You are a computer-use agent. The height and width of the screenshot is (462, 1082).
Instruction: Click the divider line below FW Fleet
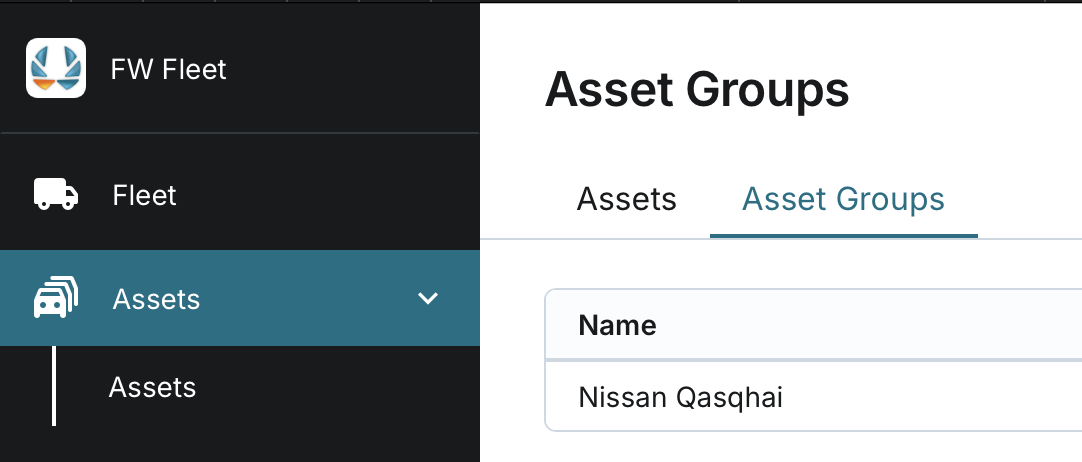point(240,133)
